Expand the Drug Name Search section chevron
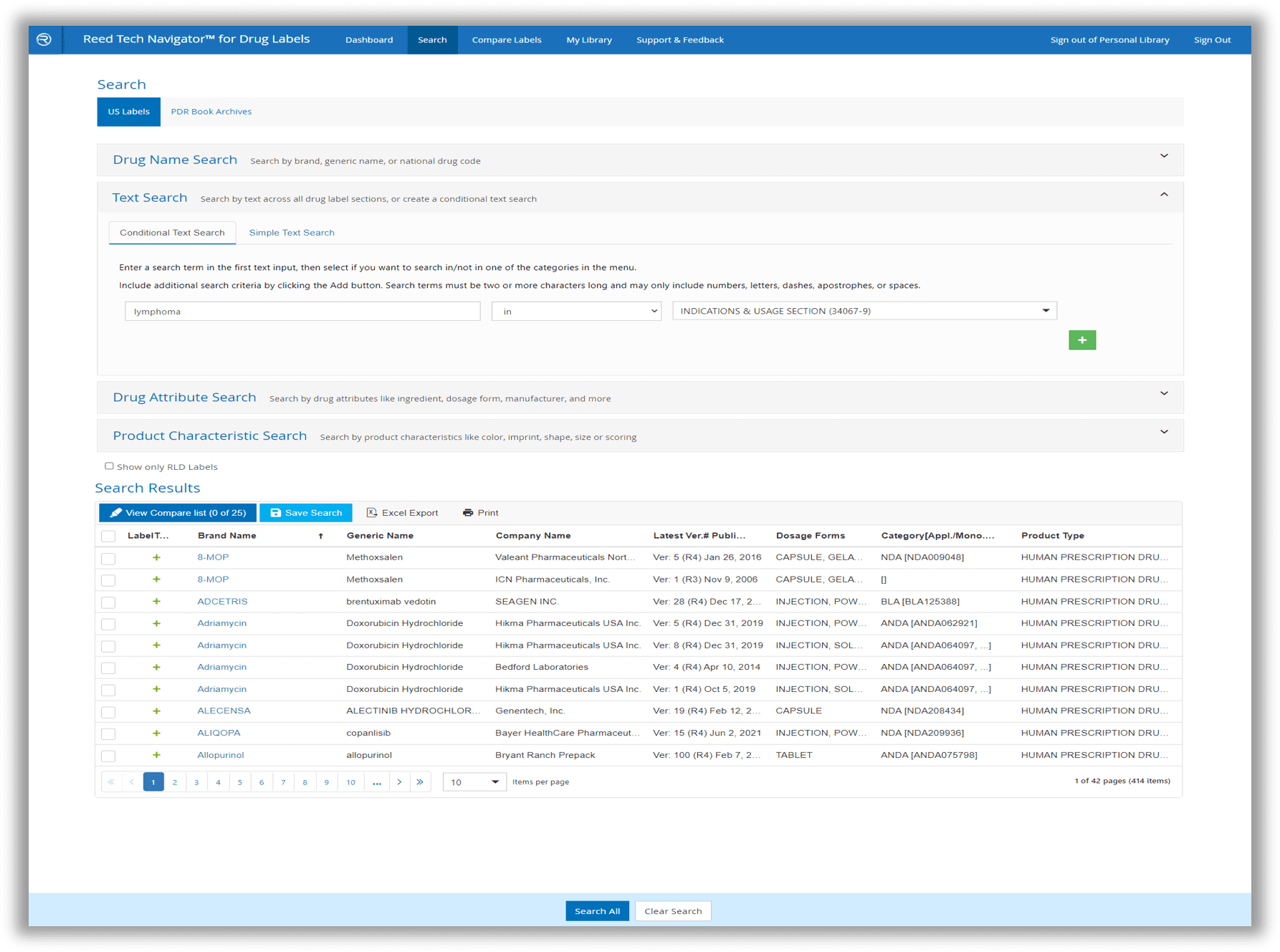This screenshot has width=1280, height=952. [1164, 156]
